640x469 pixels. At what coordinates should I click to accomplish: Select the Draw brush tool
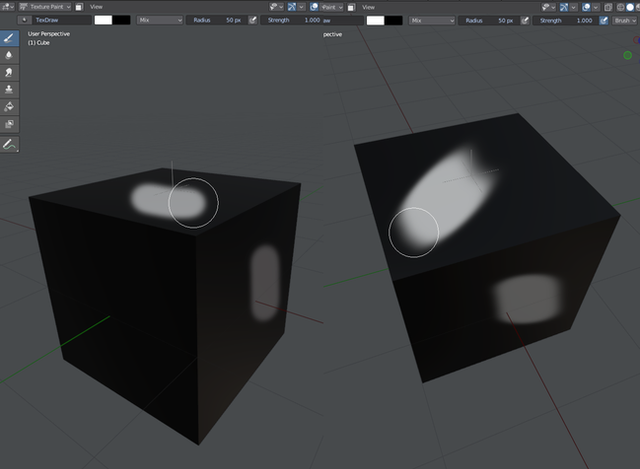pos(9,38)
